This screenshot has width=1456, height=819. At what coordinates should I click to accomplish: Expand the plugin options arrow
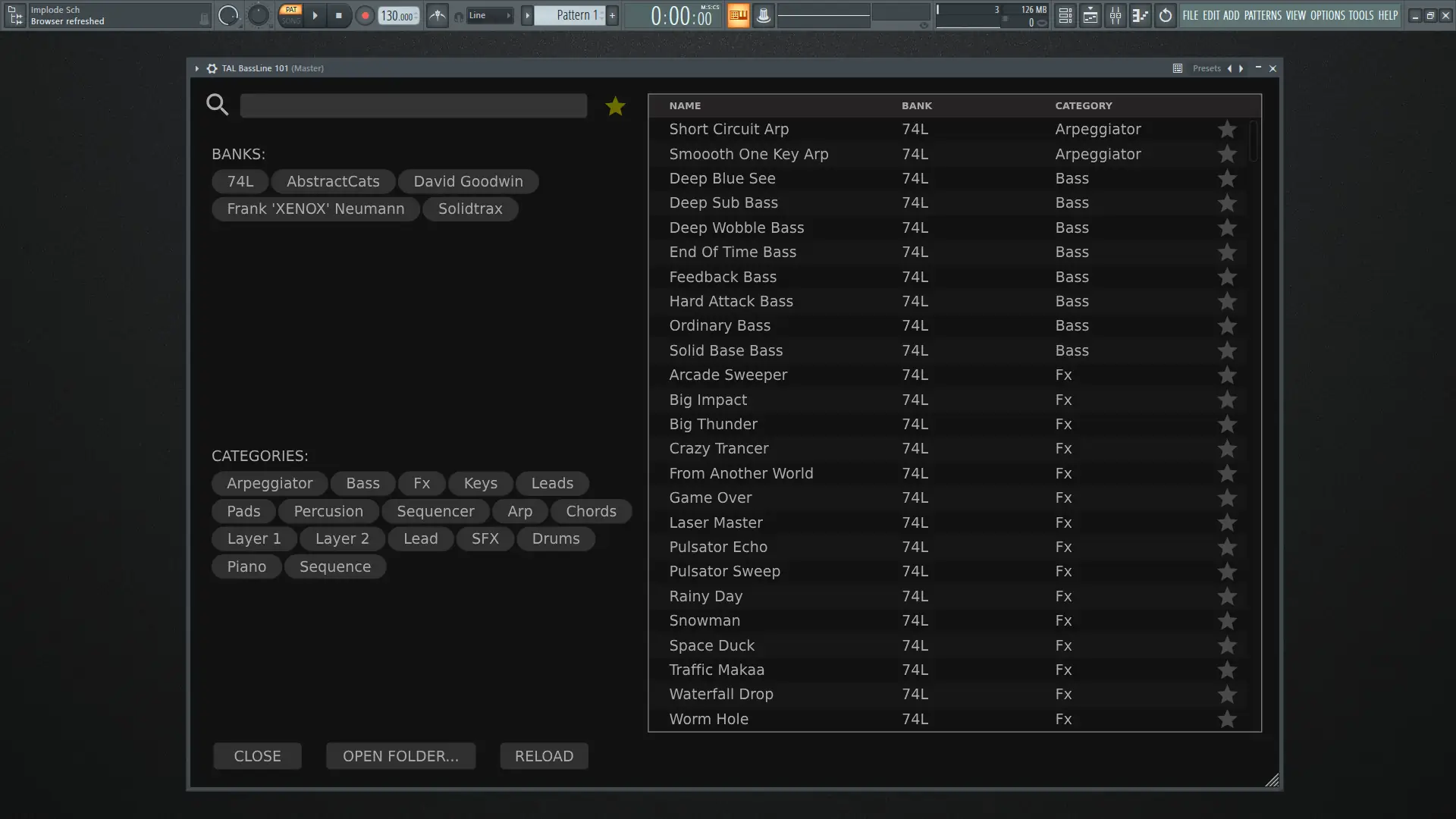pyautogui.click(x=196, y=68)
